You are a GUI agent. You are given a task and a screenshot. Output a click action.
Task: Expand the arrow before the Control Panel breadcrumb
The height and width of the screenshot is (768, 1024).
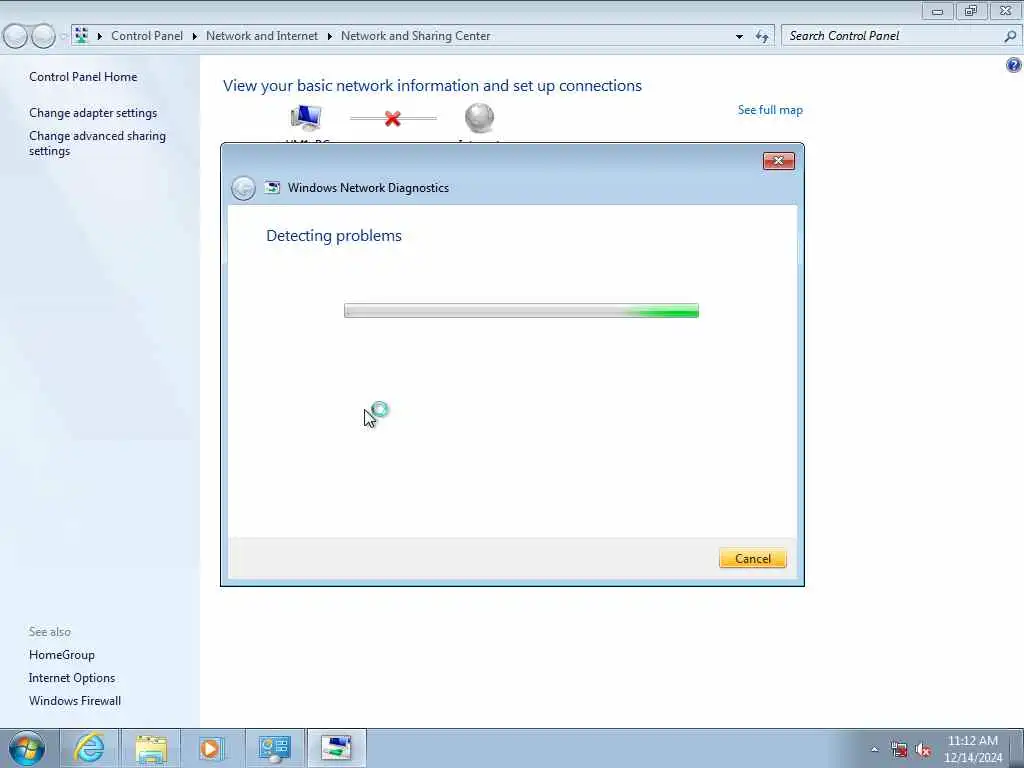tap(100, 37)
